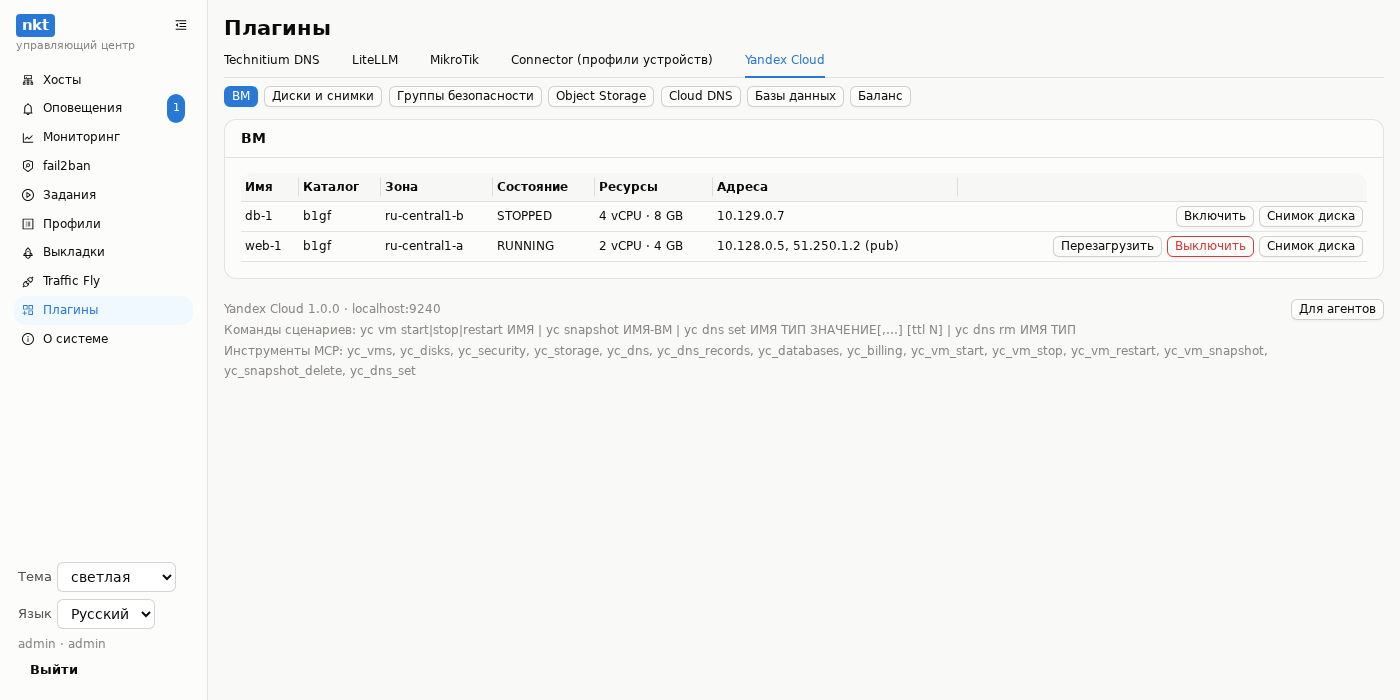
Task: Open Traffic Fly in the sidebar
Action: (103, 281)
